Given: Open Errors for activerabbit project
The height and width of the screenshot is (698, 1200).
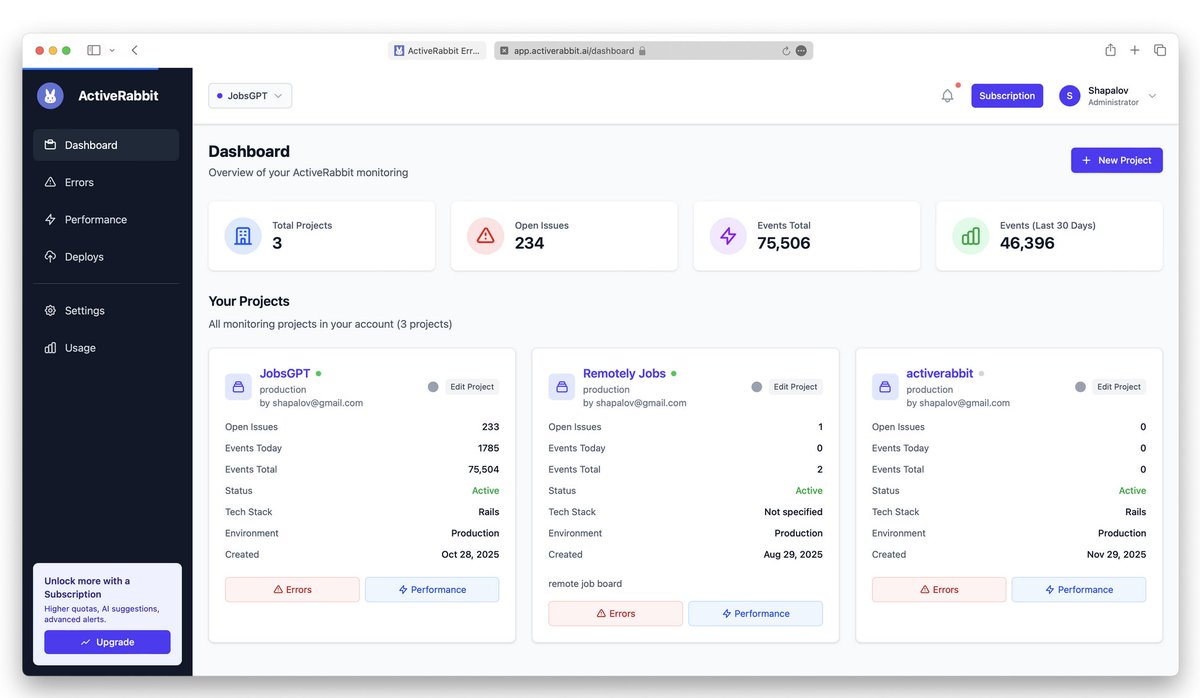Looking at the screenshot, I should (939, 590).
